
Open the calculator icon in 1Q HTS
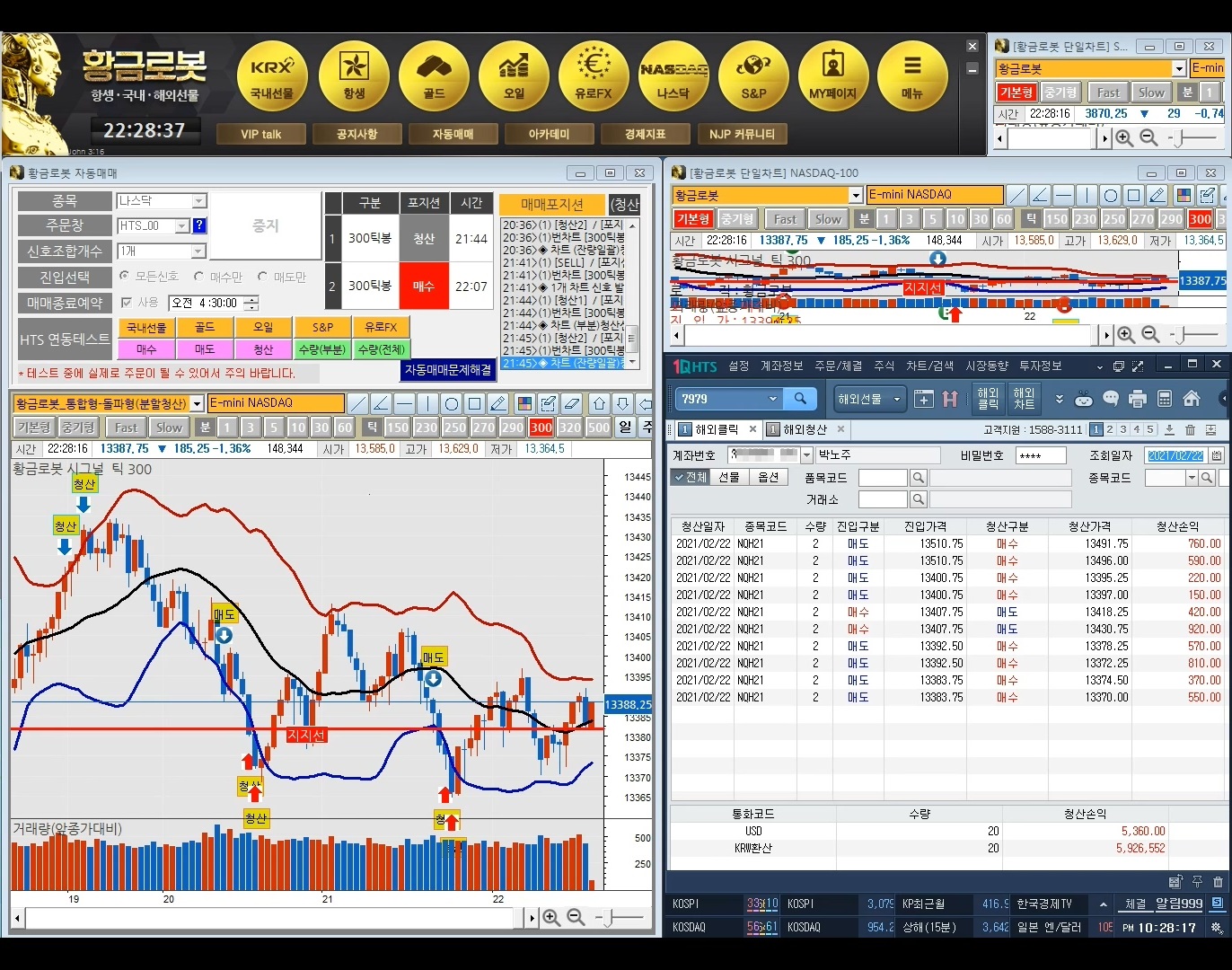(x=1165, y=398)
